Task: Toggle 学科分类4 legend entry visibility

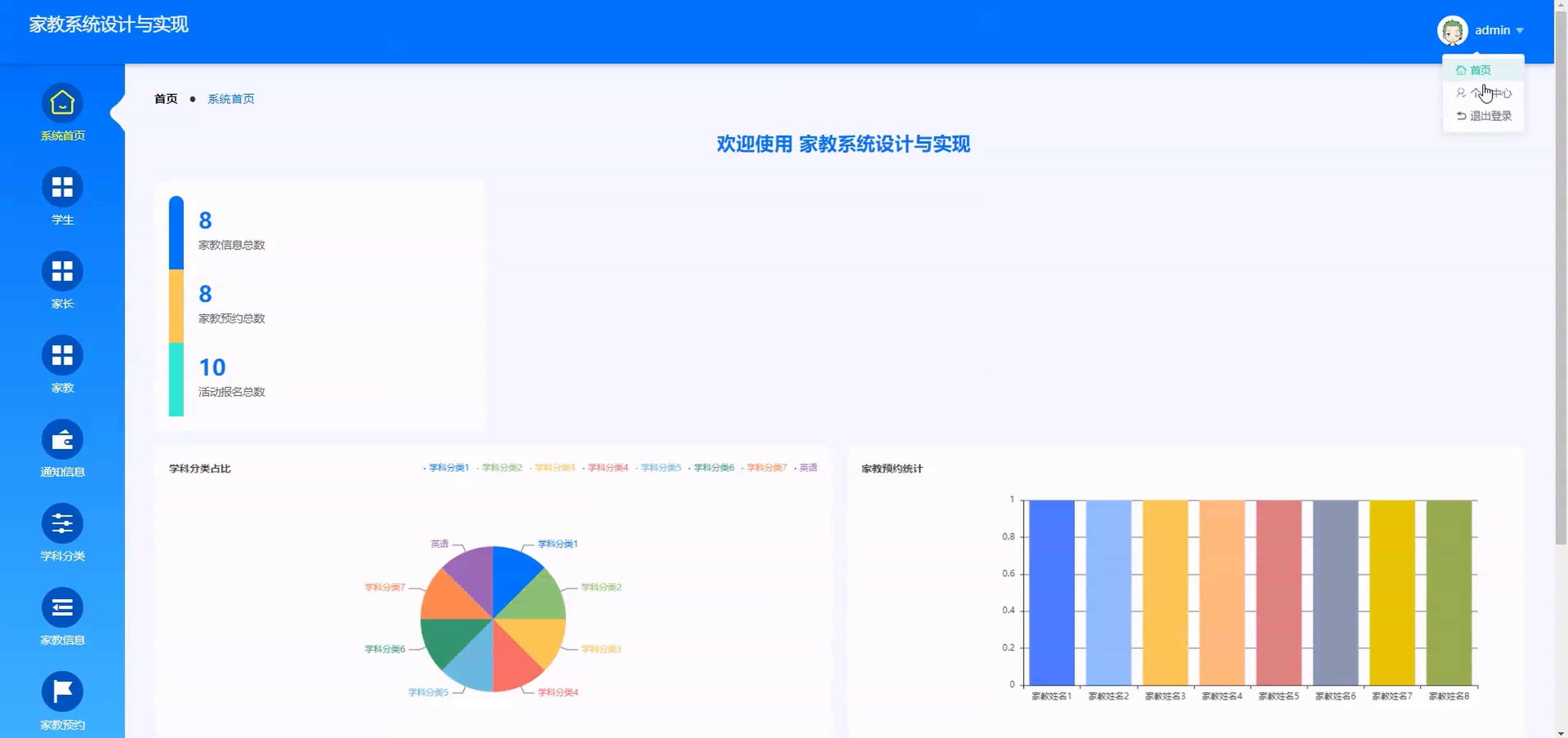Action: (x=607, y=467)
